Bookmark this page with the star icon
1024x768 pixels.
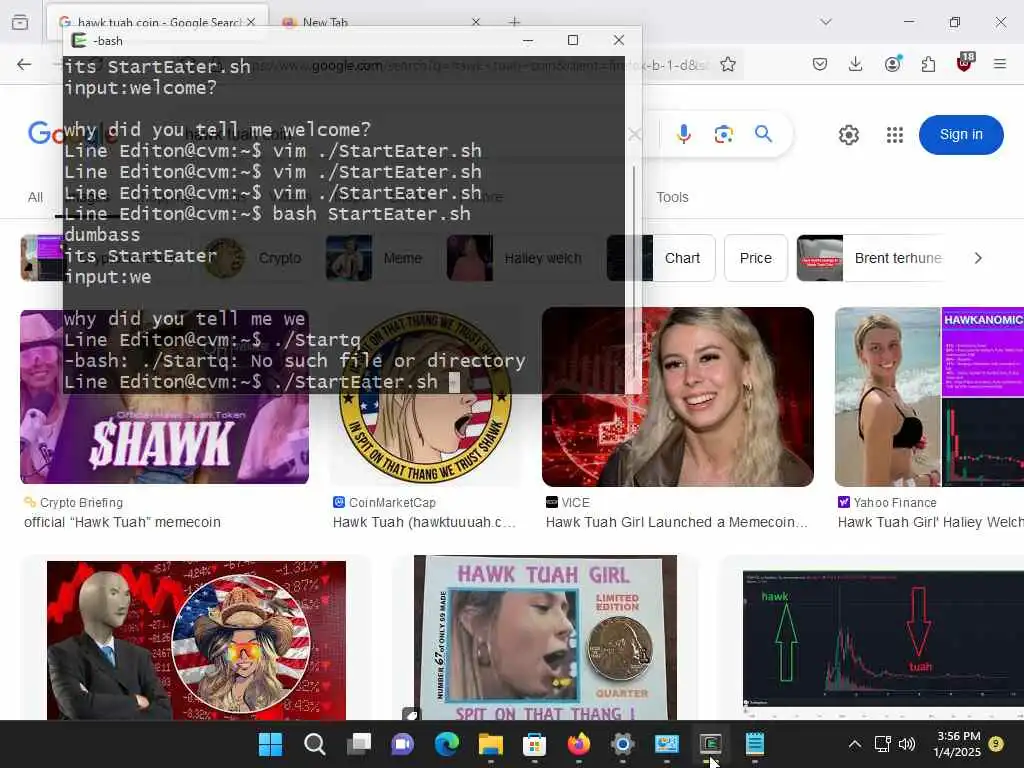728,64
